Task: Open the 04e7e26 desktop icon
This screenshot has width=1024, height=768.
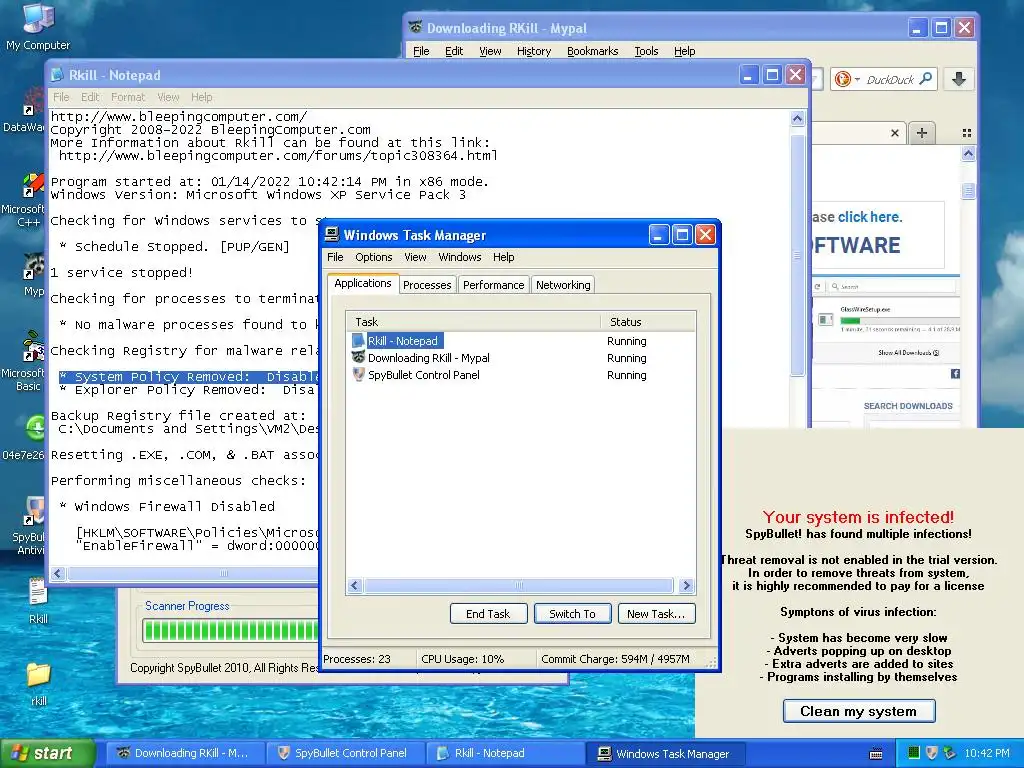Action: [26, 436]
